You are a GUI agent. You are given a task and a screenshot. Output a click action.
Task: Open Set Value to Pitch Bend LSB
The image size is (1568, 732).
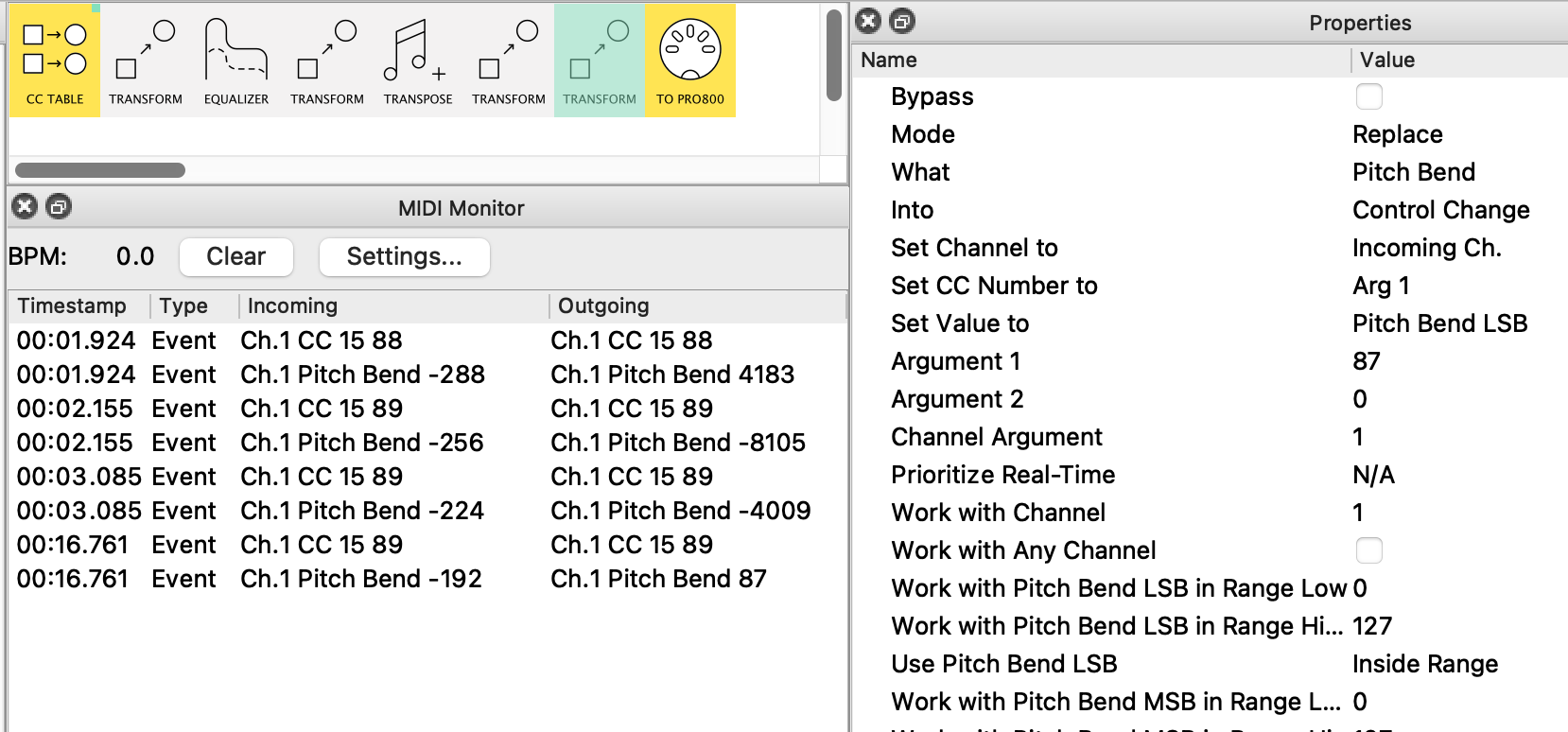pos(1439,323)
